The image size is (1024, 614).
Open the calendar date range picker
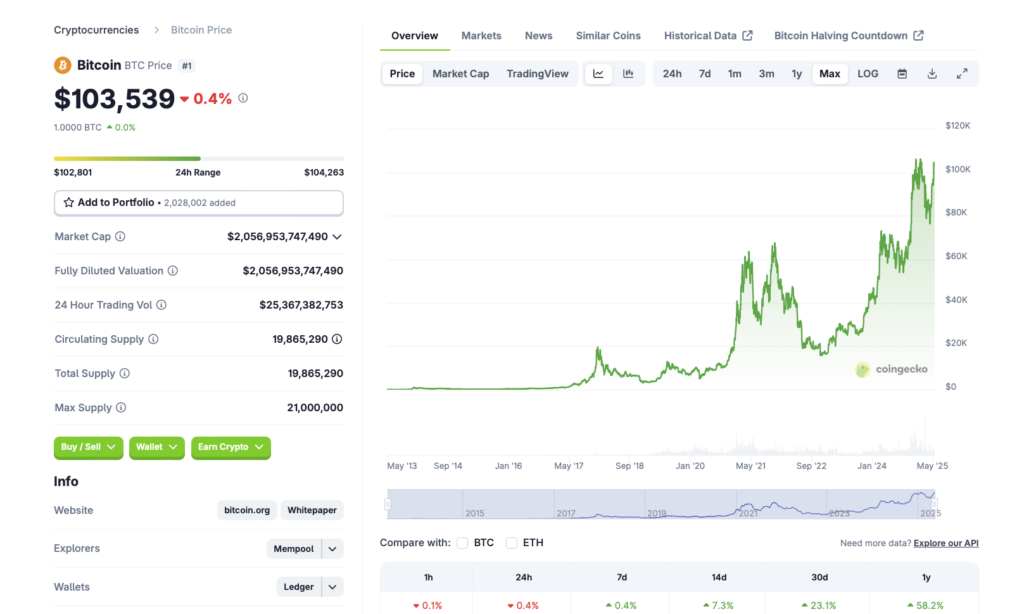(902, 74)
